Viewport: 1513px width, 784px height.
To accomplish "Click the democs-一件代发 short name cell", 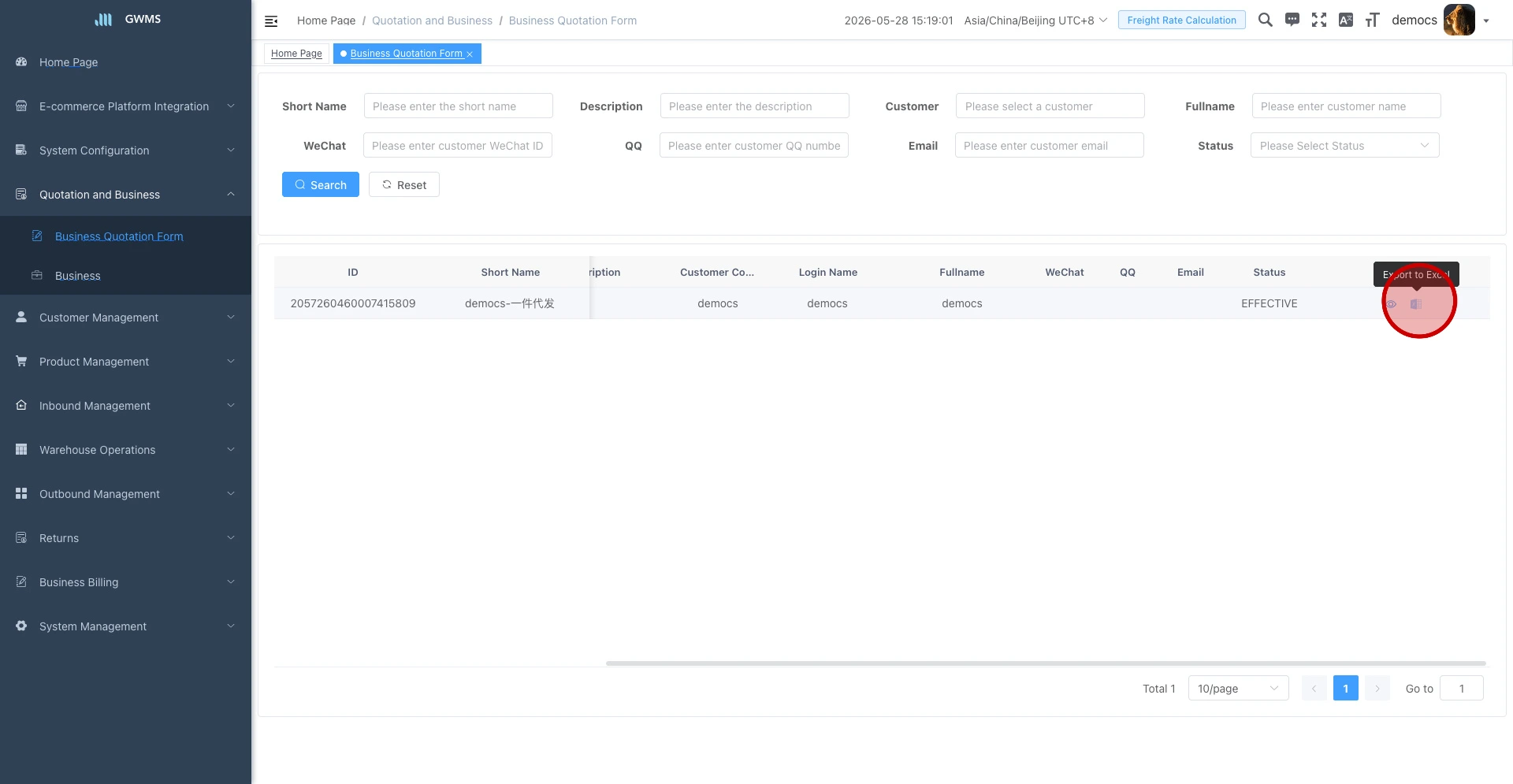I will [510, 303].
